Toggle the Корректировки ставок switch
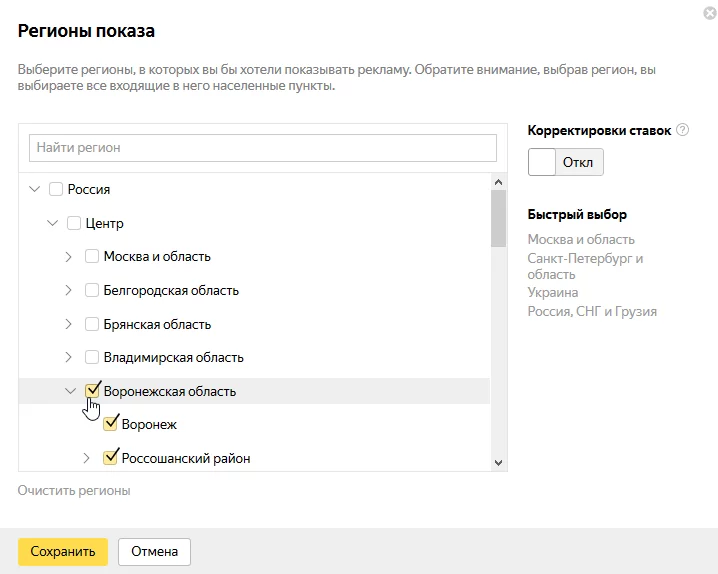This screenshot has height=574, width=718. [566, 162]
